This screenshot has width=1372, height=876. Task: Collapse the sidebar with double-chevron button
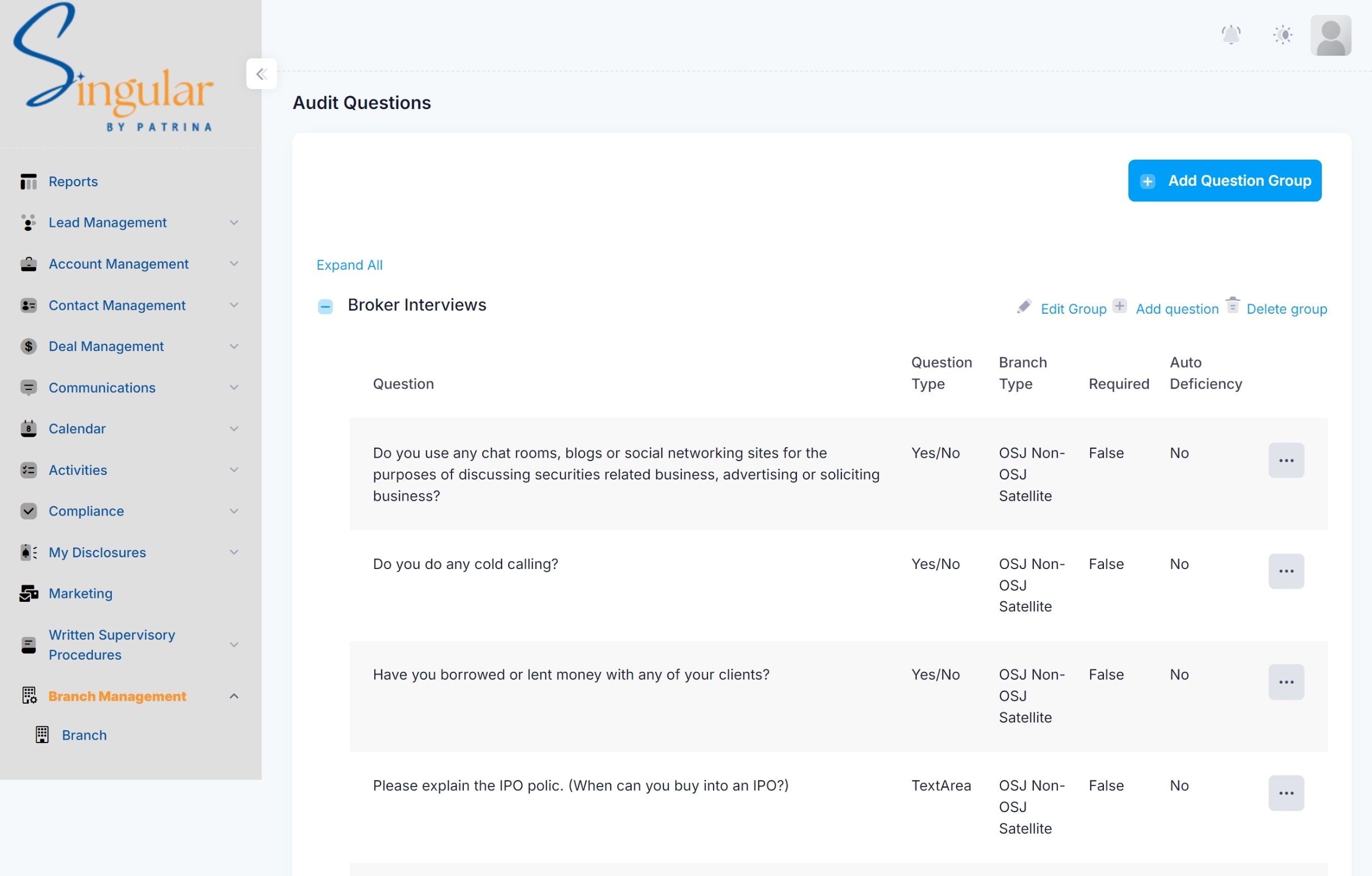[261, 73]
